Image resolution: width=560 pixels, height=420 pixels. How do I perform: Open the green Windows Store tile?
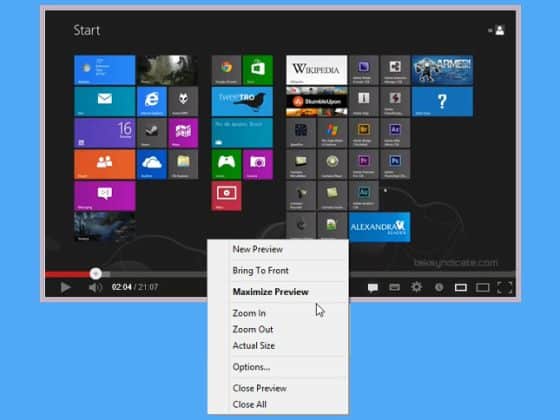(258, 70)
